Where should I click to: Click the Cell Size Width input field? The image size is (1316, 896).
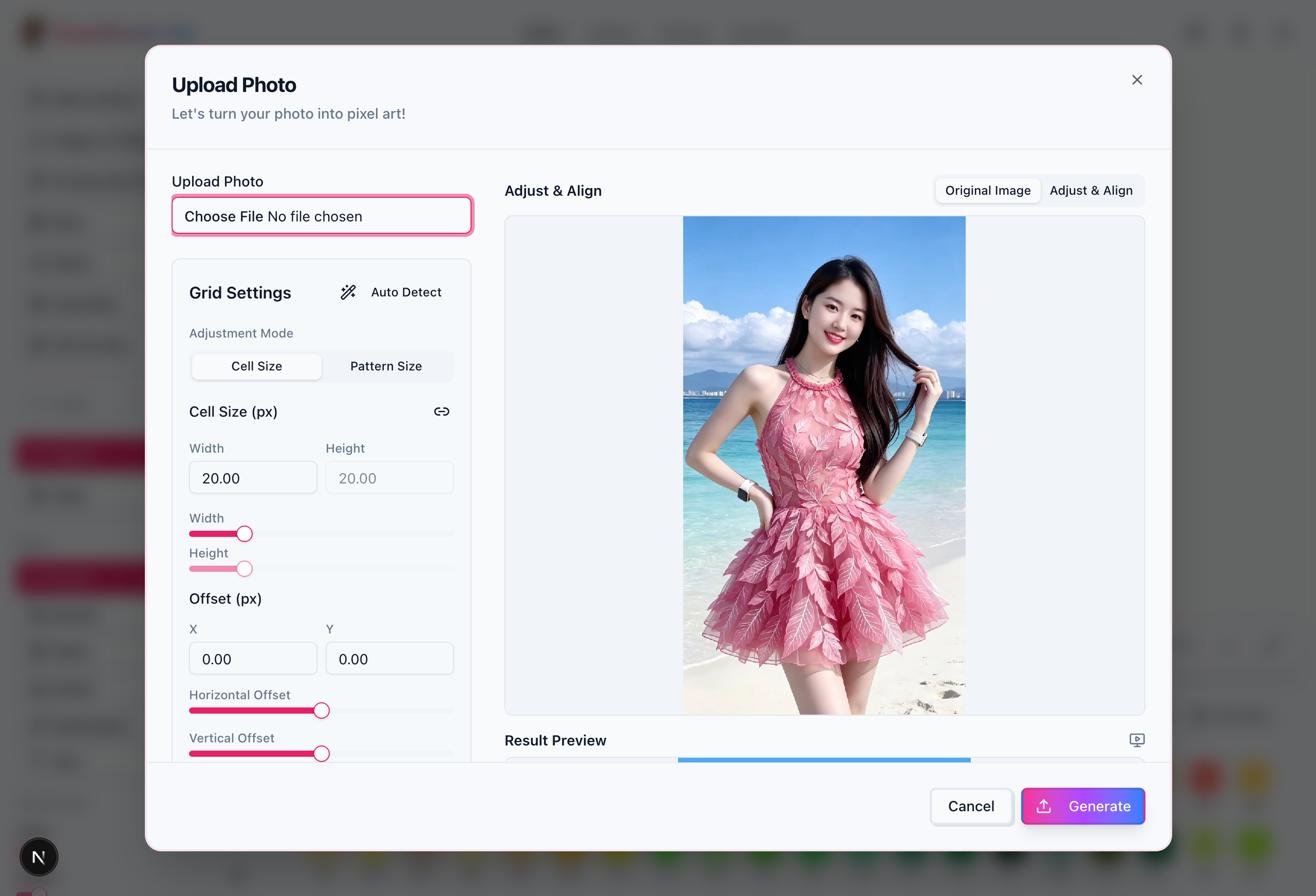coord(253,477)
